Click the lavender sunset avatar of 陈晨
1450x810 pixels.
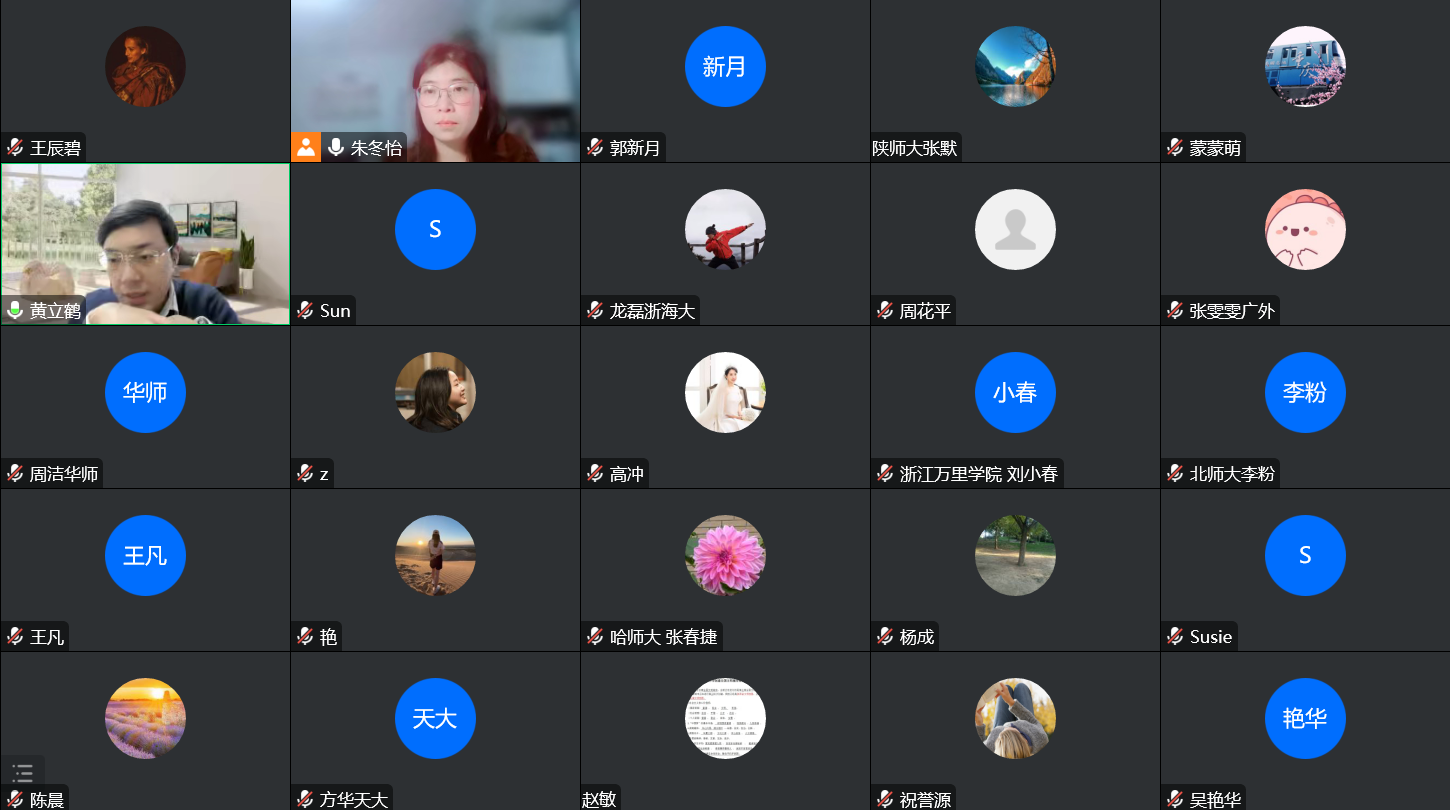(145, 718)
